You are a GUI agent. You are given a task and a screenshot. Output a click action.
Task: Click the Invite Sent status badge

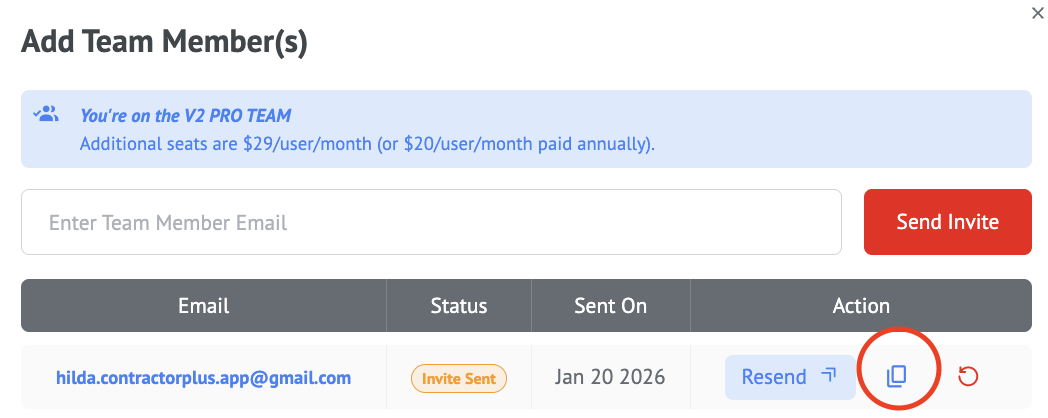(459, 378)
